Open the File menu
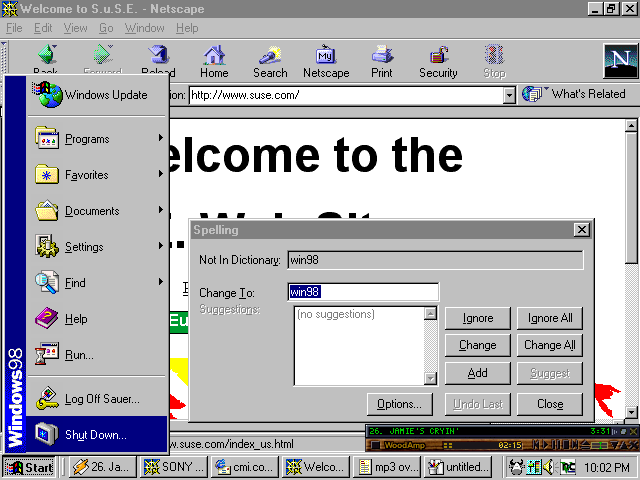The height and width of the screenshot is (480, 640). pos(14,28)
